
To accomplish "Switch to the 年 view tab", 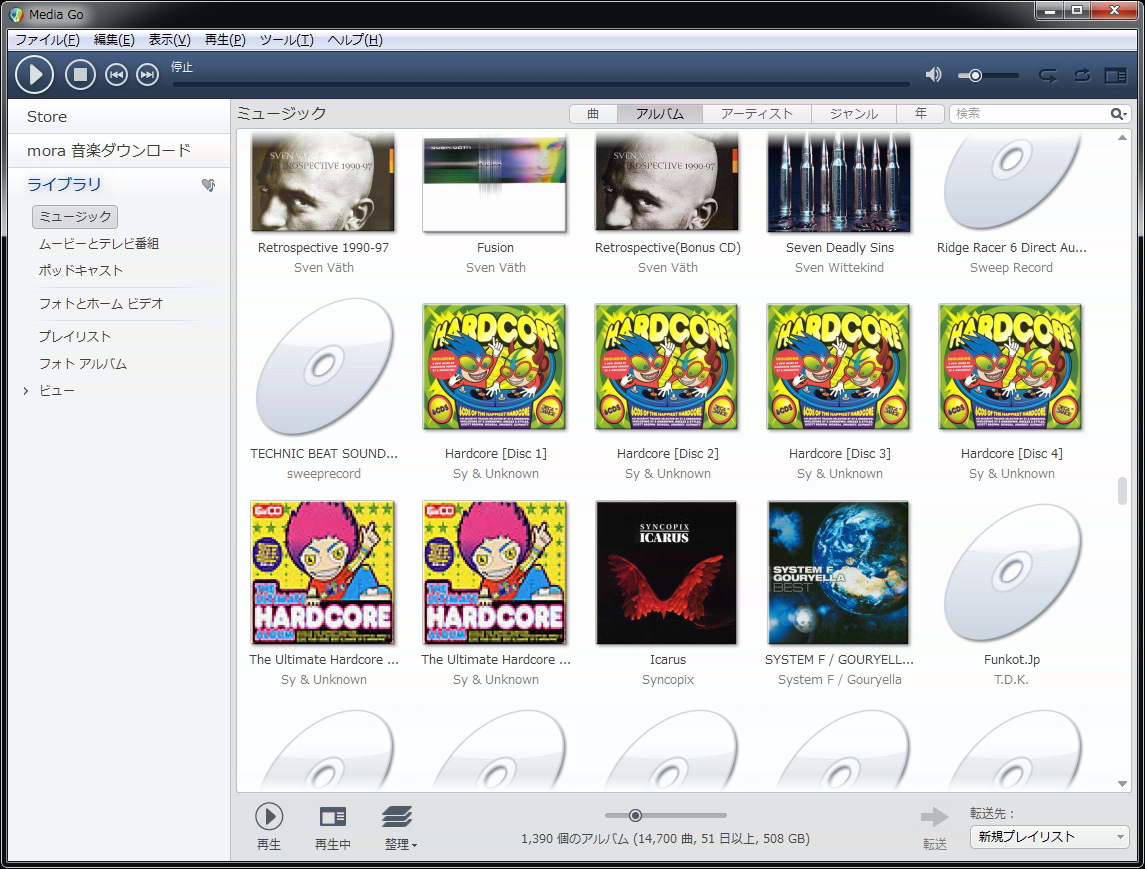I will tap(921, 113).
